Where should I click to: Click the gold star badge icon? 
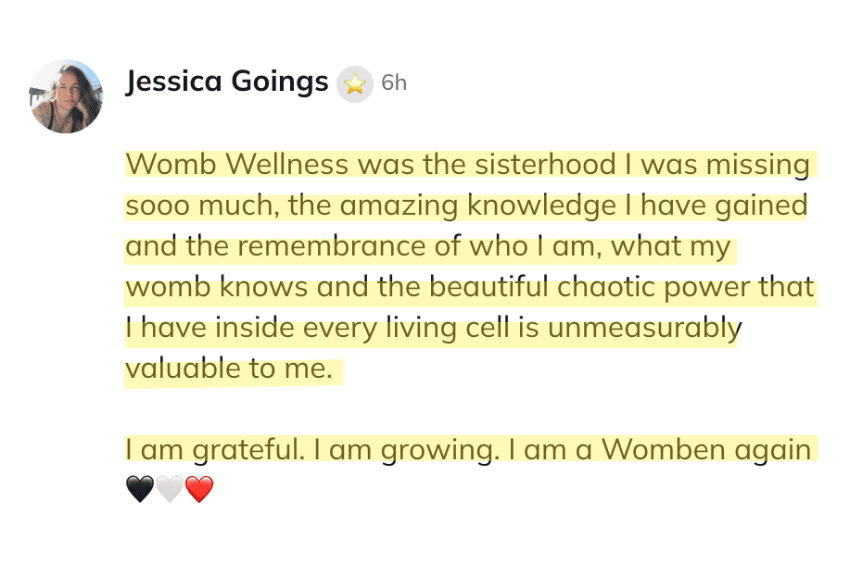(354, 83)
